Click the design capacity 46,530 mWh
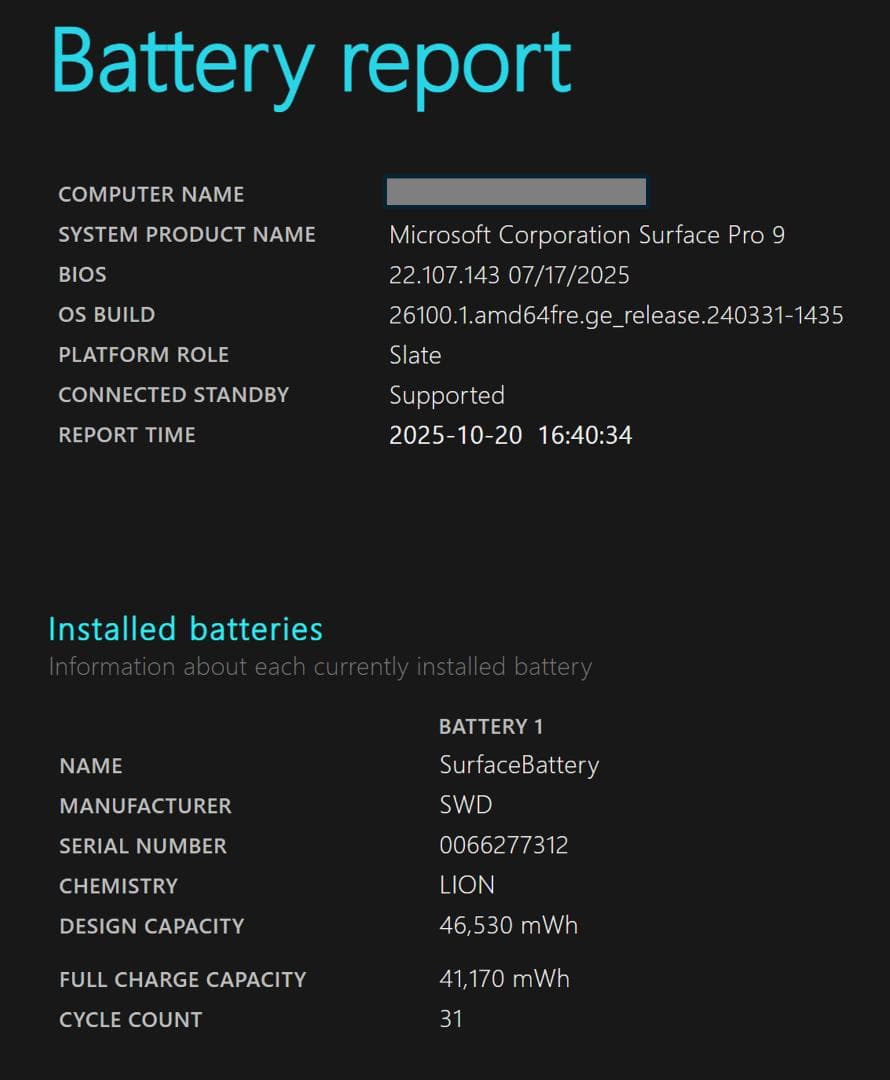This screenshot has height=1080, width=890. click(x=508, y=926)
